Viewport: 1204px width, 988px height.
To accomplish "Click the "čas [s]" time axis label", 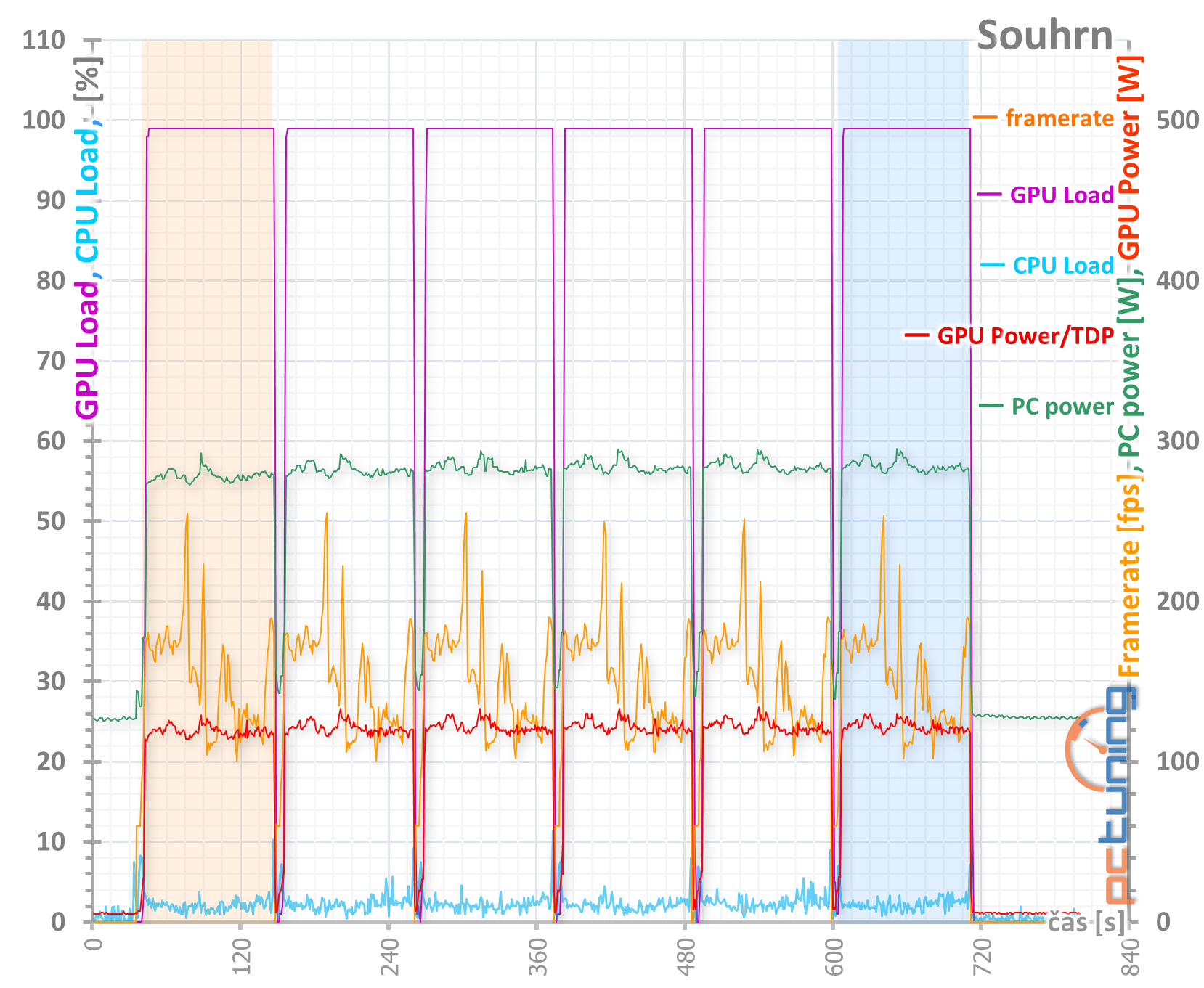I will pyautogui.click(x=1086, y=922).
